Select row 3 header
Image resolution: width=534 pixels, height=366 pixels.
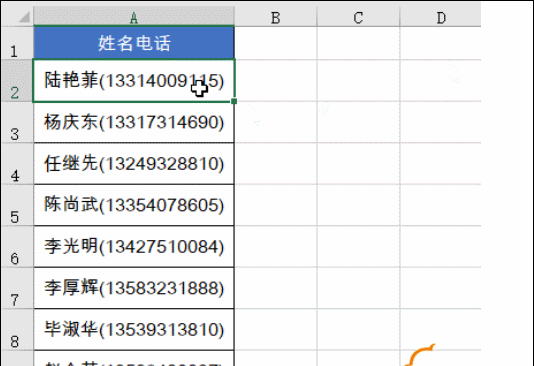click(17, 122)
